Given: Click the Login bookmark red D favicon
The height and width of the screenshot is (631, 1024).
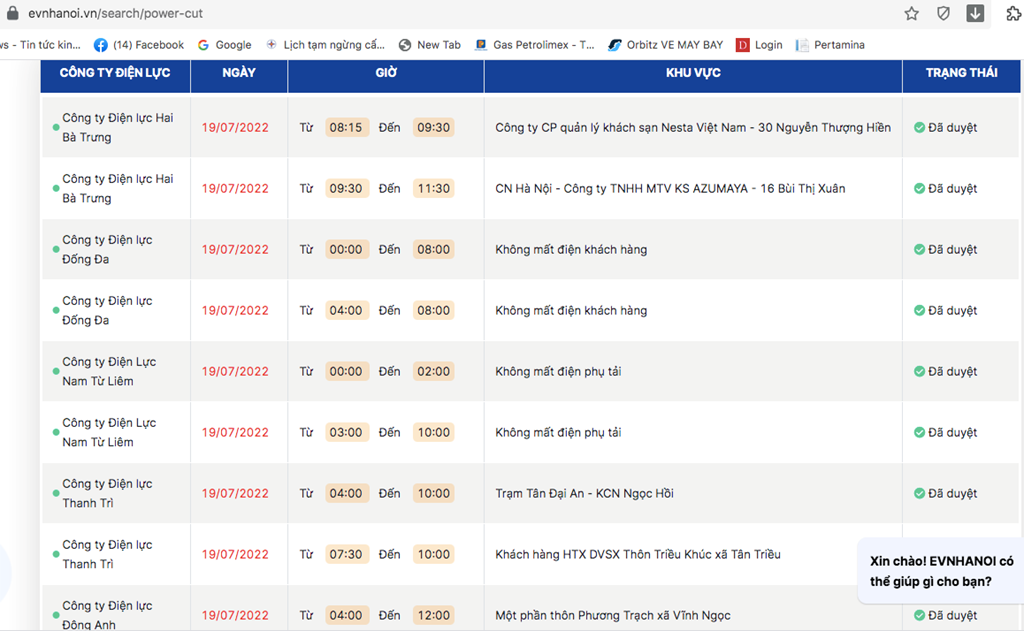Looking at the screenshot, I should (743, 45).
